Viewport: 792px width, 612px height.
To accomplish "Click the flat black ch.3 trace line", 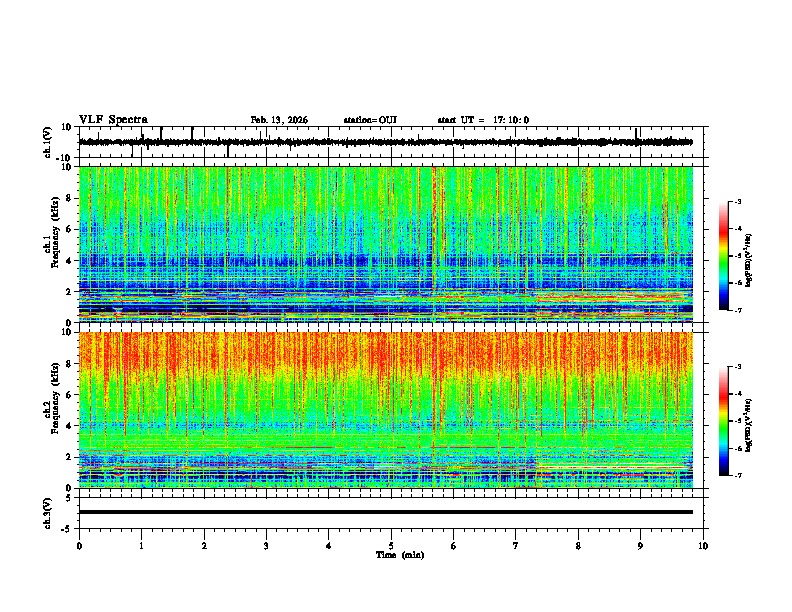I will pyautogui.click(x=385, y=512).
